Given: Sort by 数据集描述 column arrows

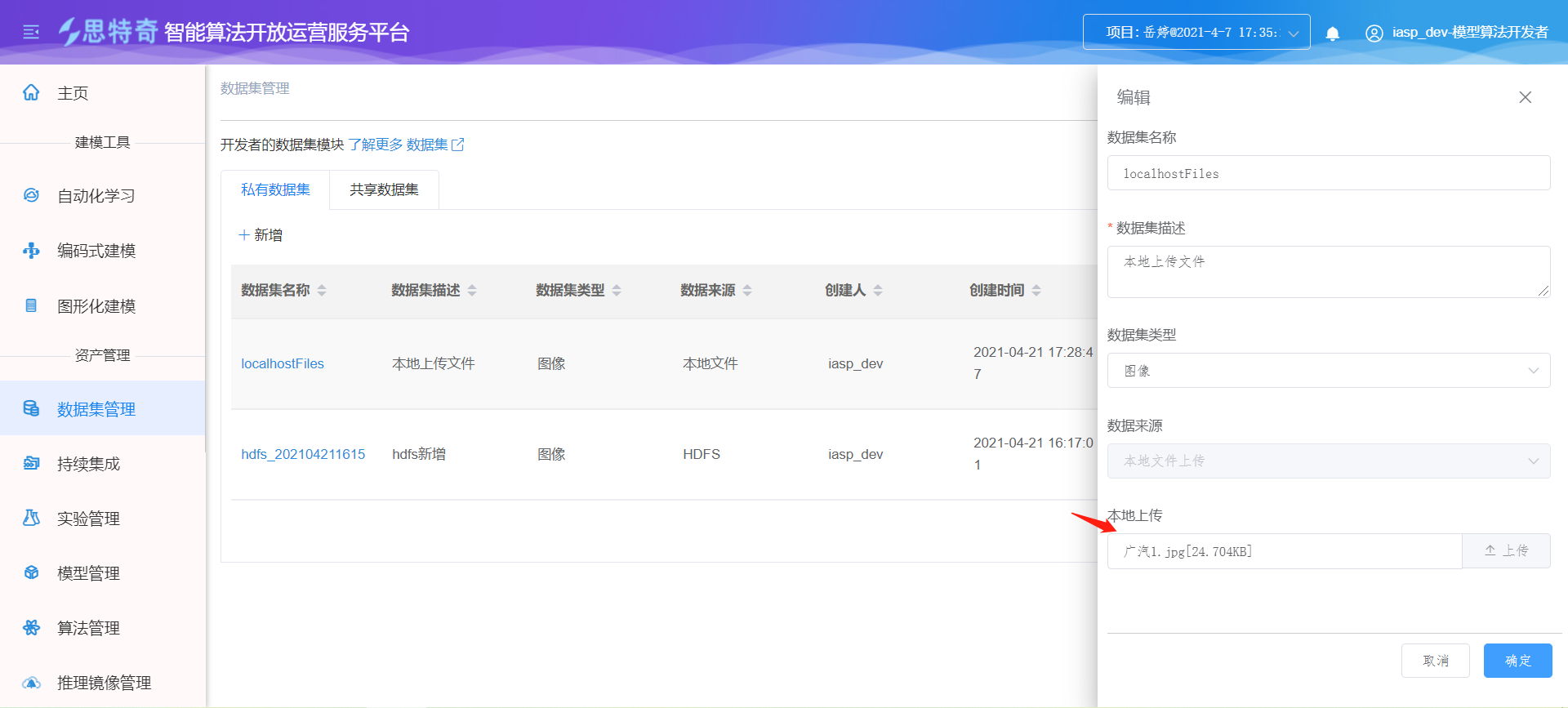Looking at the screenshot, I should [x=472, y=290].
